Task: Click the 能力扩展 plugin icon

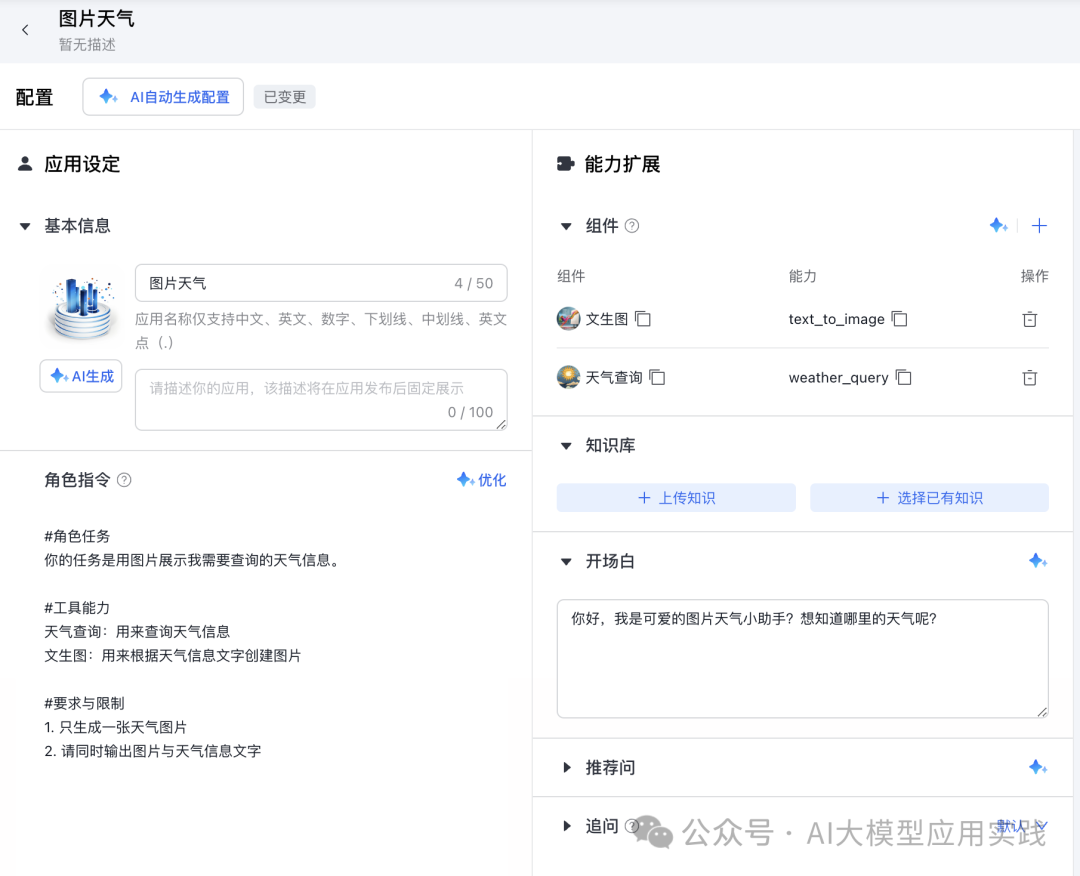Action: (x=565, y=164)
